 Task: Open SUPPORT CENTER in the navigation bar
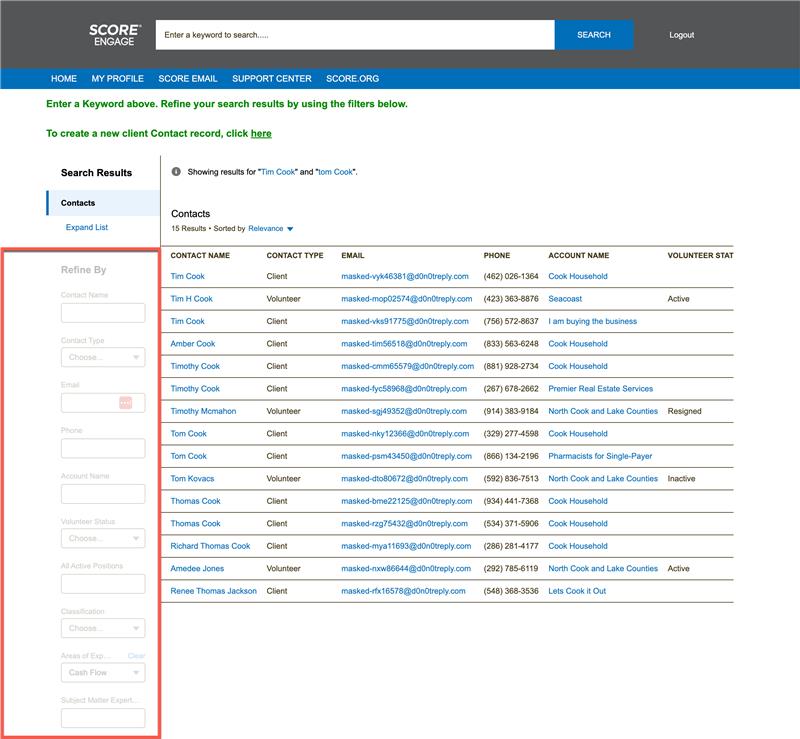coord(271,79)
